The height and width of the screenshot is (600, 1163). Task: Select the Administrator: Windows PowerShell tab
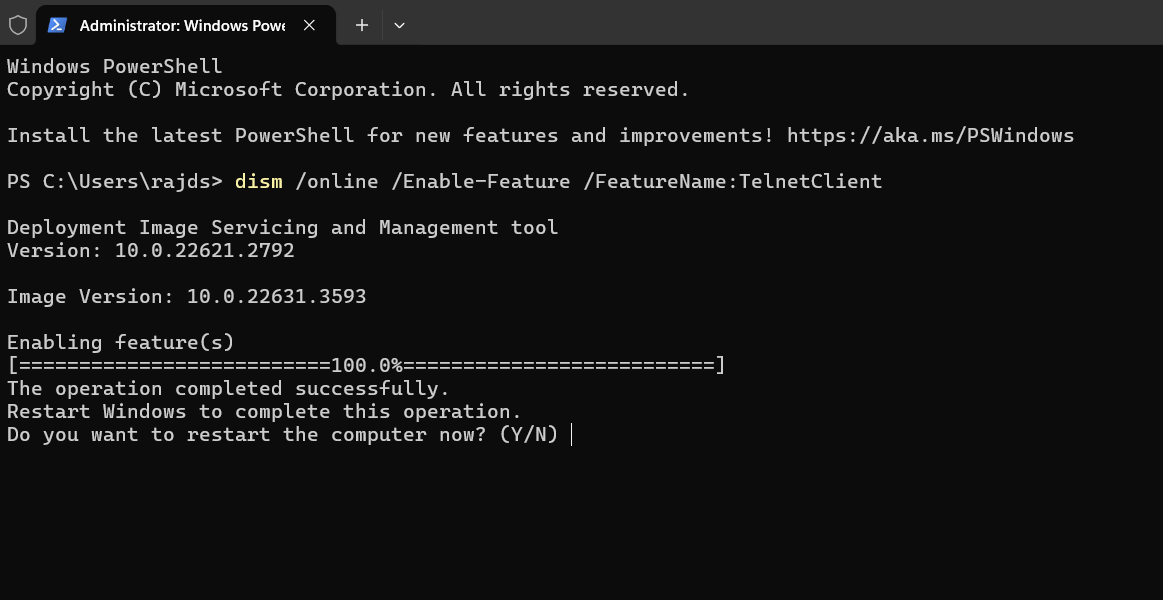click(180, 25)
